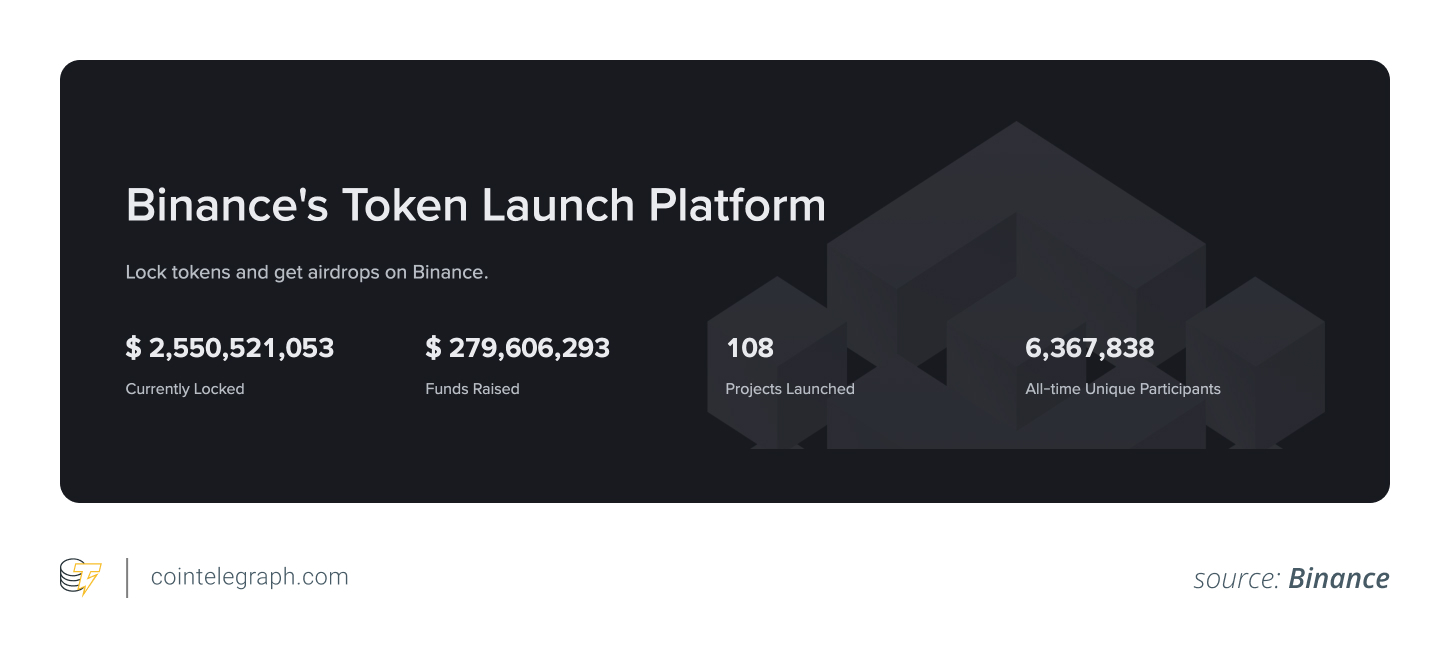1450x658 pixels.
Task: Click the Binance's Token Launch Platform heading
Action: point(475,205)
